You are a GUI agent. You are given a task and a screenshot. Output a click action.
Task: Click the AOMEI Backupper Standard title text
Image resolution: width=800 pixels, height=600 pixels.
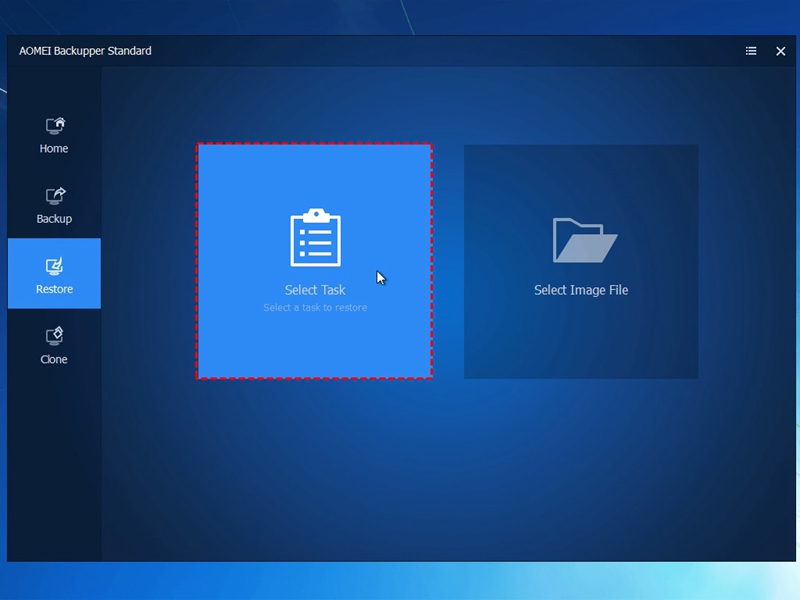pyautogui.click(x=85, y=51)
